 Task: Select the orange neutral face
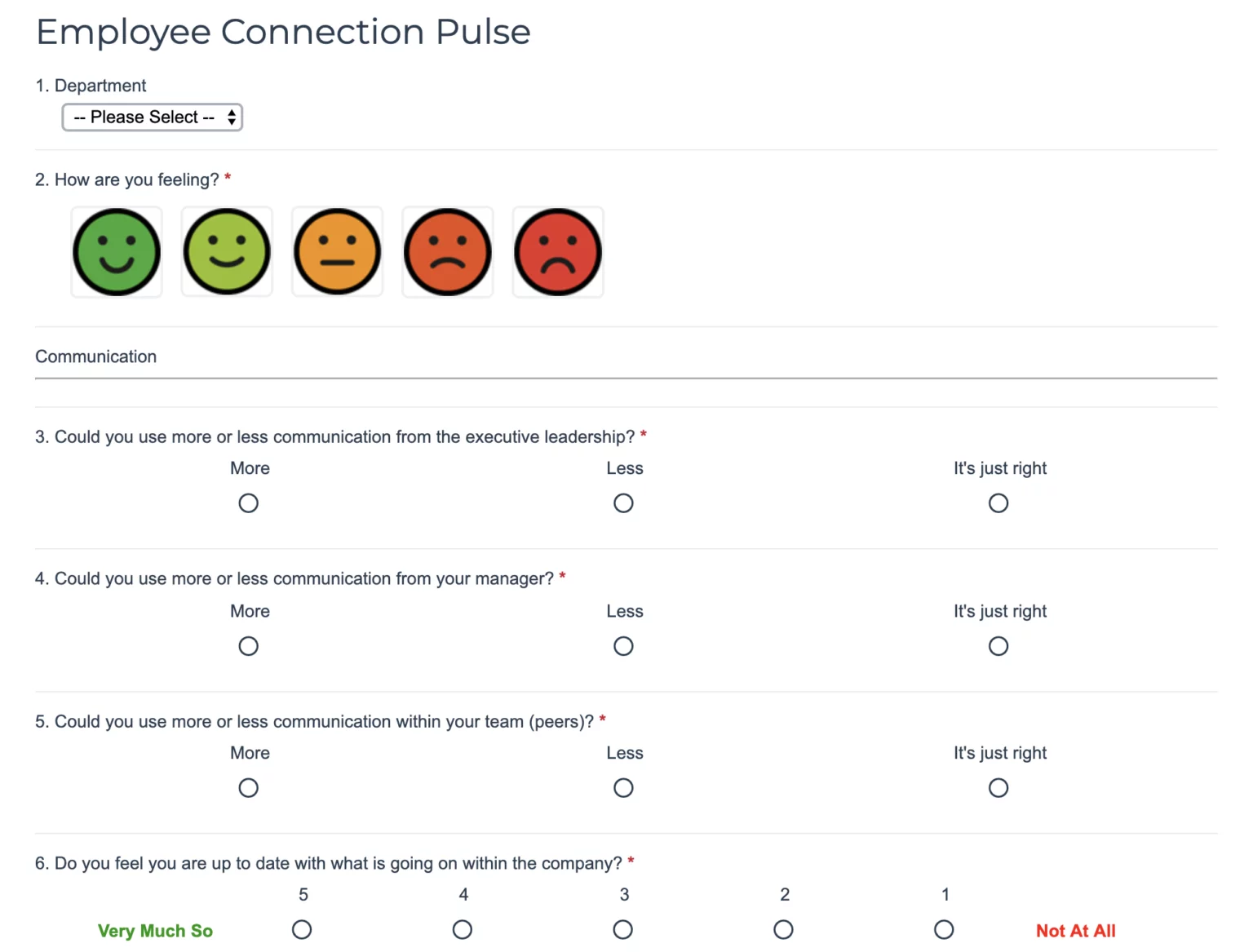pyautogui.click(x=337, y=251)
